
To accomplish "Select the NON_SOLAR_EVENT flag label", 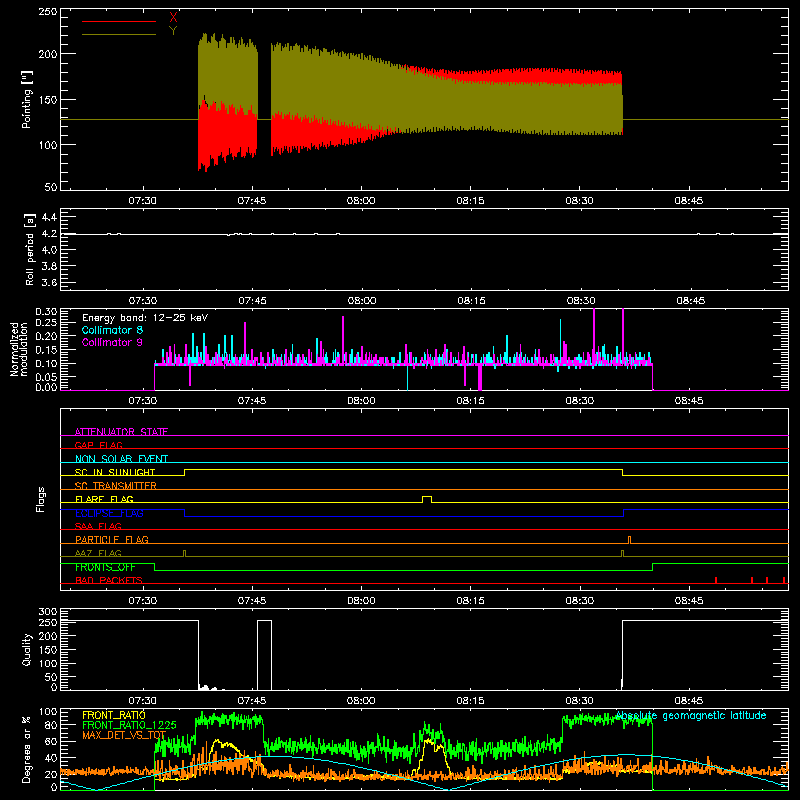I will click(121, 459).
